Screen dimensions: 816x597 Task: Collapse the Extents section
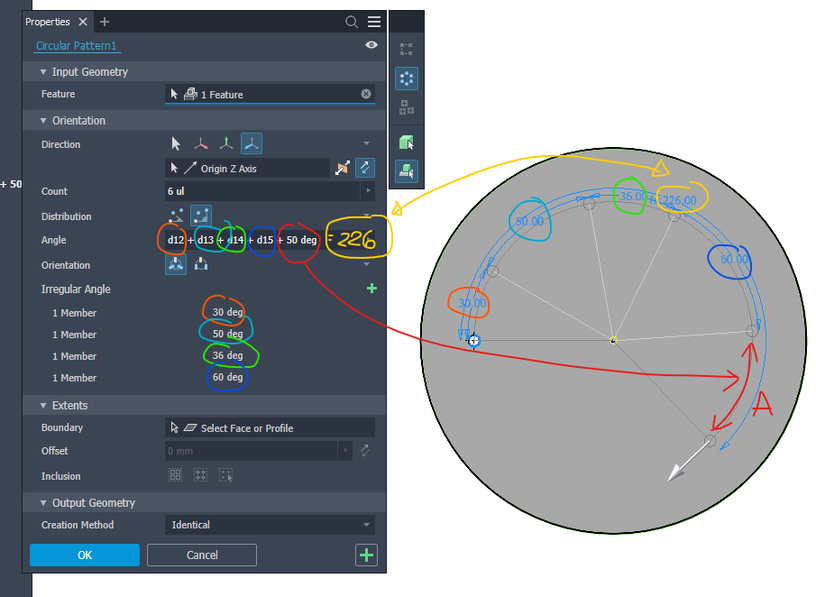(x=43, y=405)
